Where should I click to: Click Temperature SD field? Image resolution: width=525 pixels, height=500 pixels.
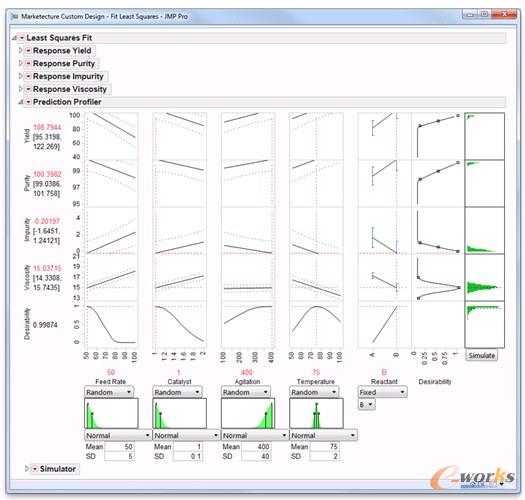pos(324,456)
